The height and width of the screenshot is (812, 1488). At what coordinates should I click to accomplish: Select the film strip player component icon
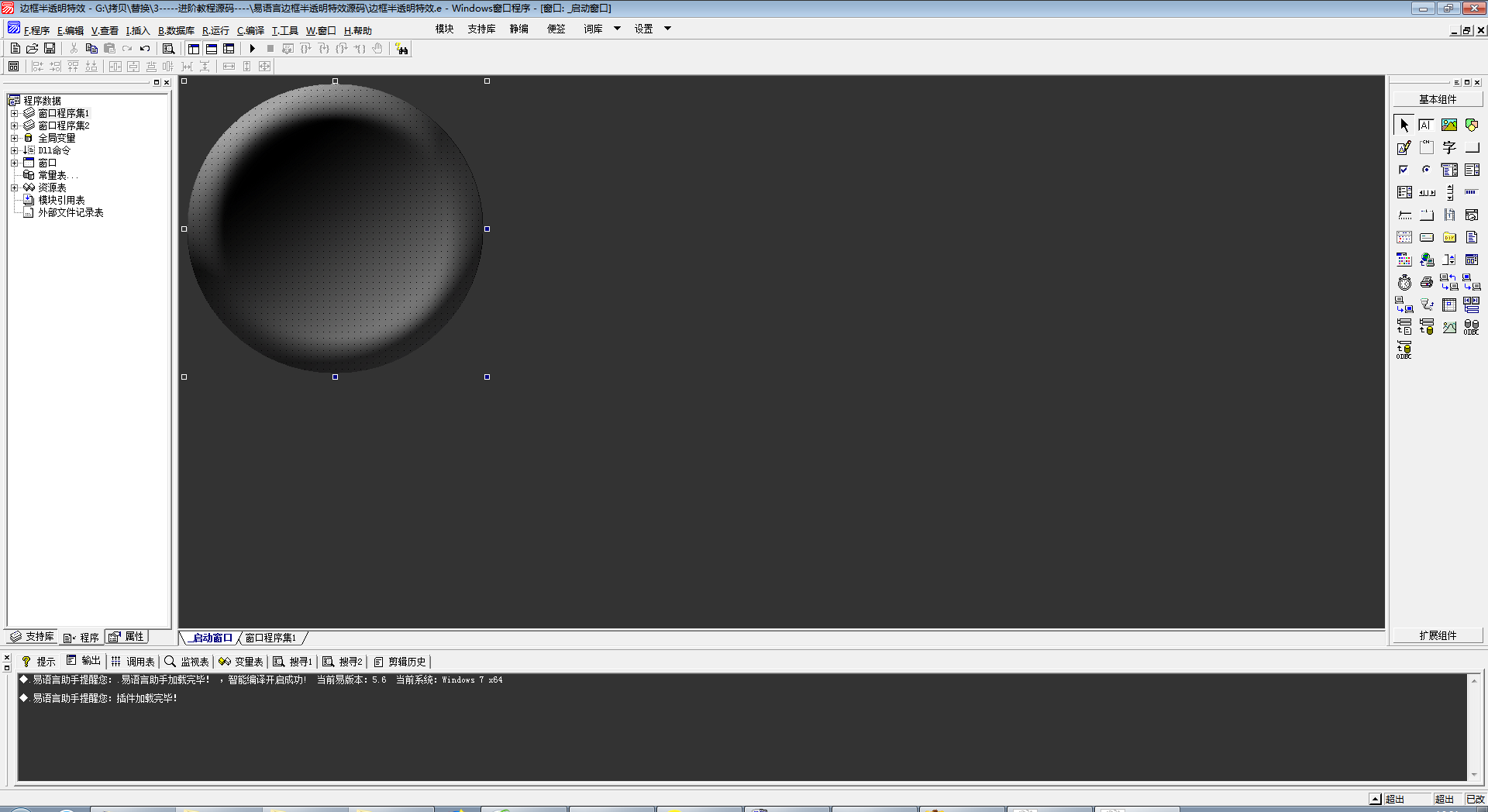1449,215
